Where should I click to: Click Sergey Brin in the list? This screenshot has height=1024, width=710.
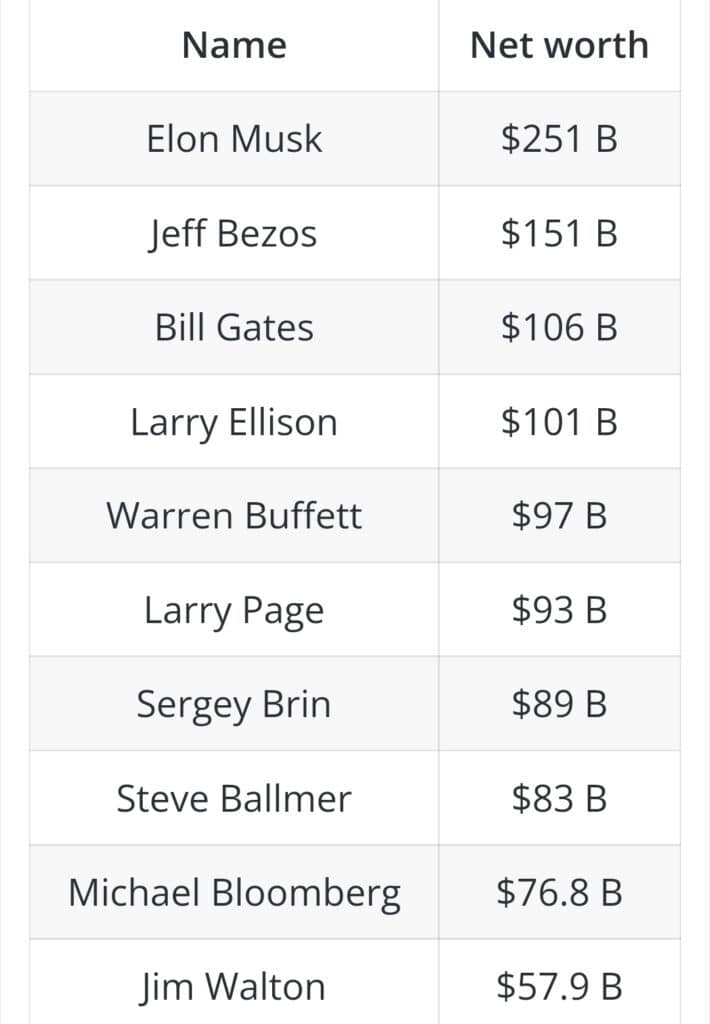point(234,705)
